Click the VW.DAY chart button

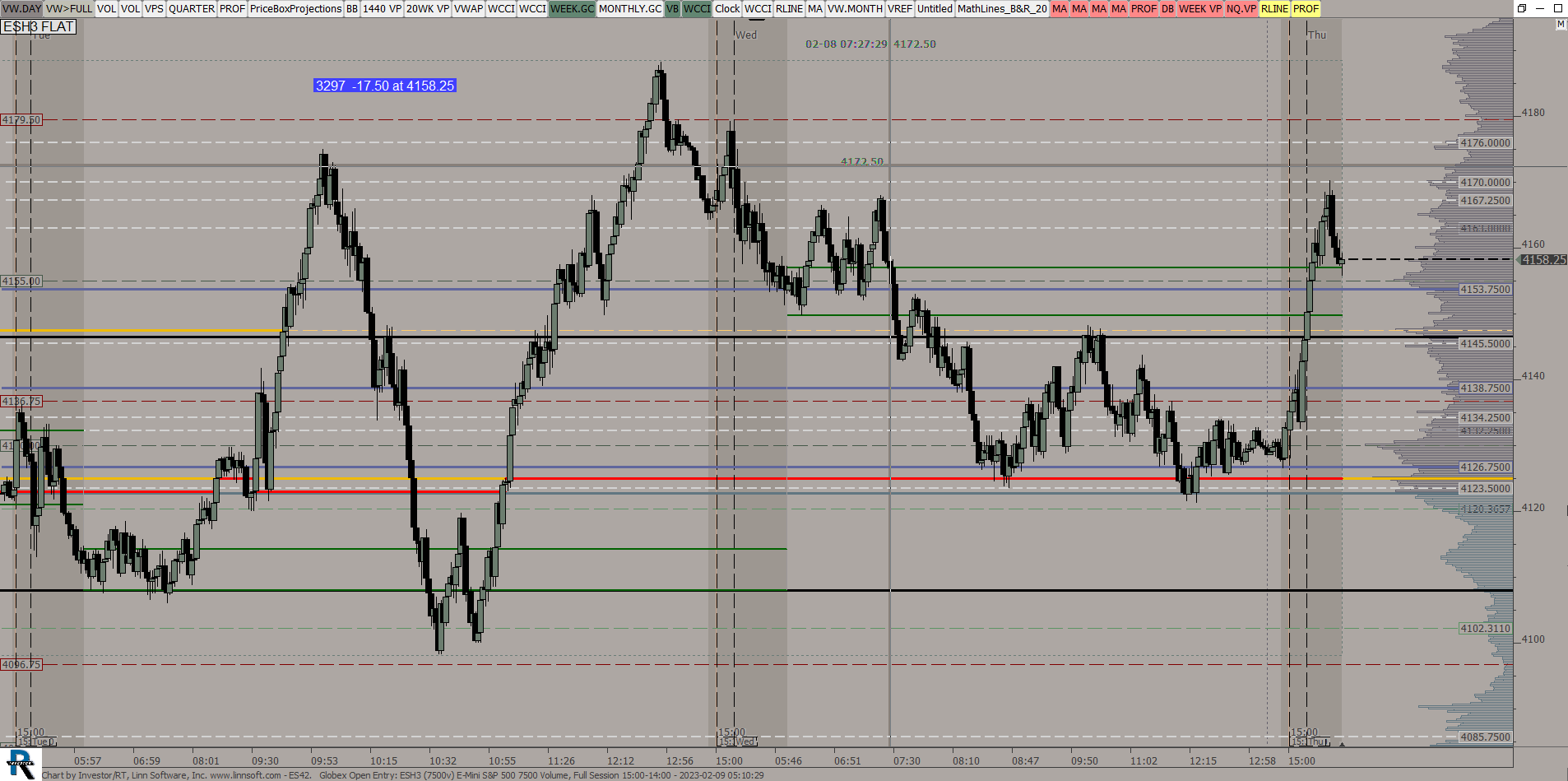[22, 8]
